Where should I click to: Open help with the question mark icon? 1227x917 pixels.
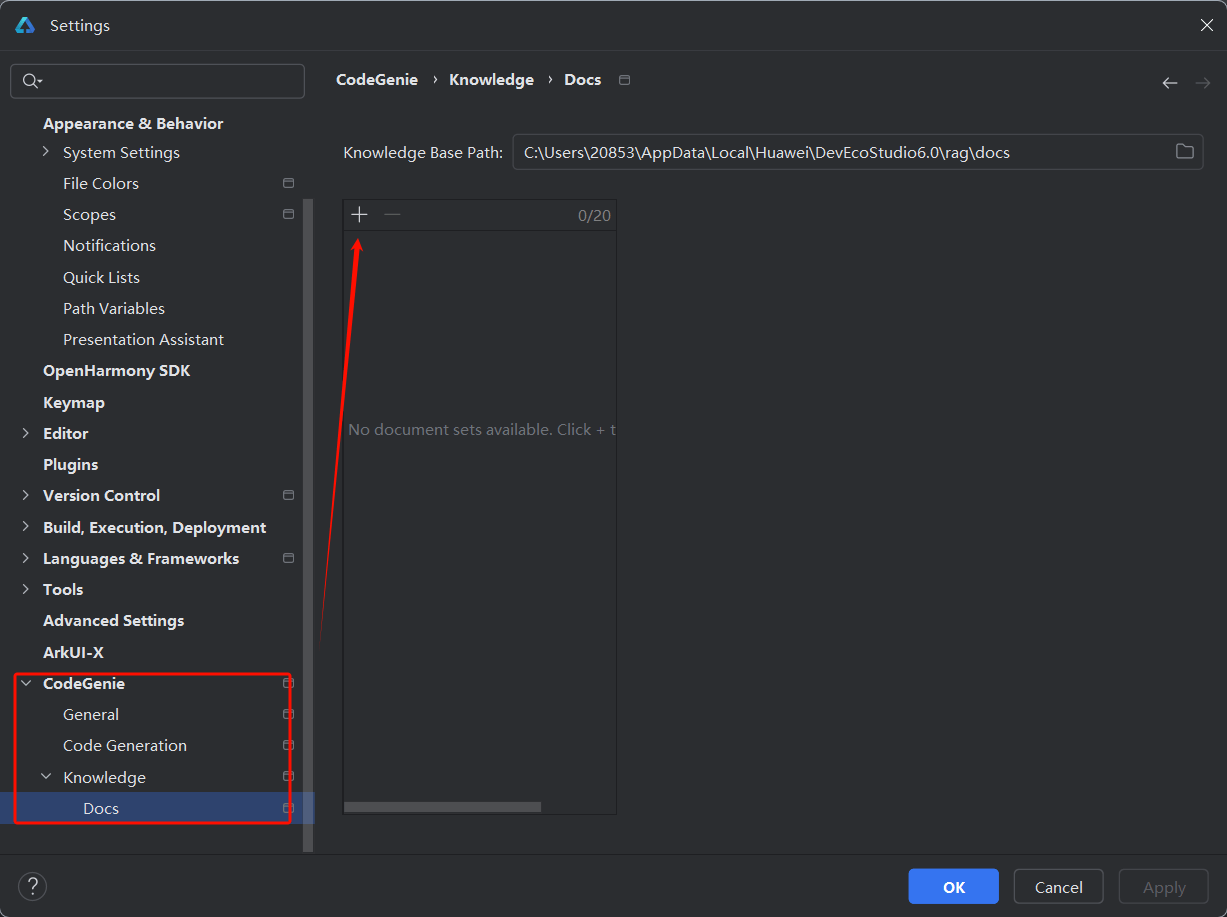[x=32, y=886]
